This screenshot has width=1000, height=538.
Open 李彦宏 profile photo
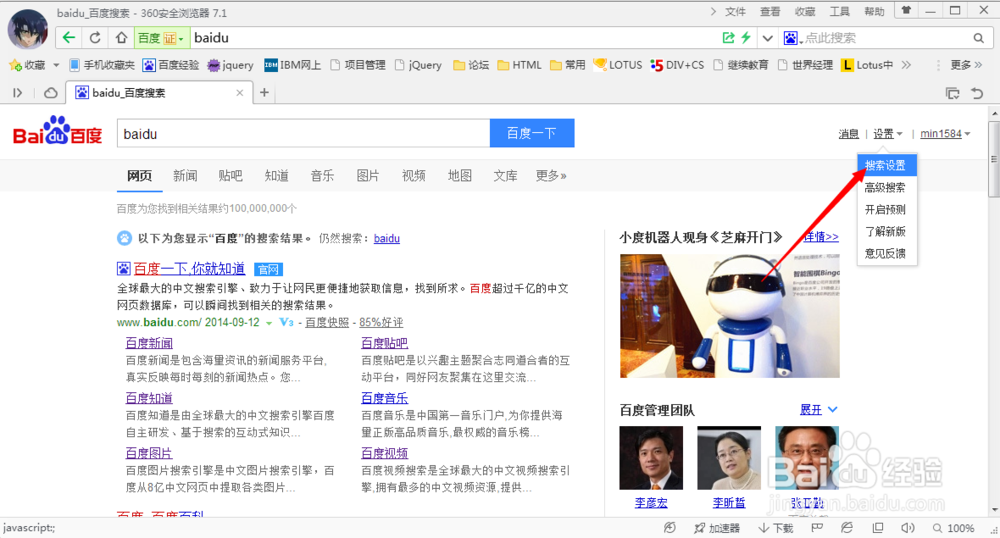pyautogui.click(x=651, y=458)
